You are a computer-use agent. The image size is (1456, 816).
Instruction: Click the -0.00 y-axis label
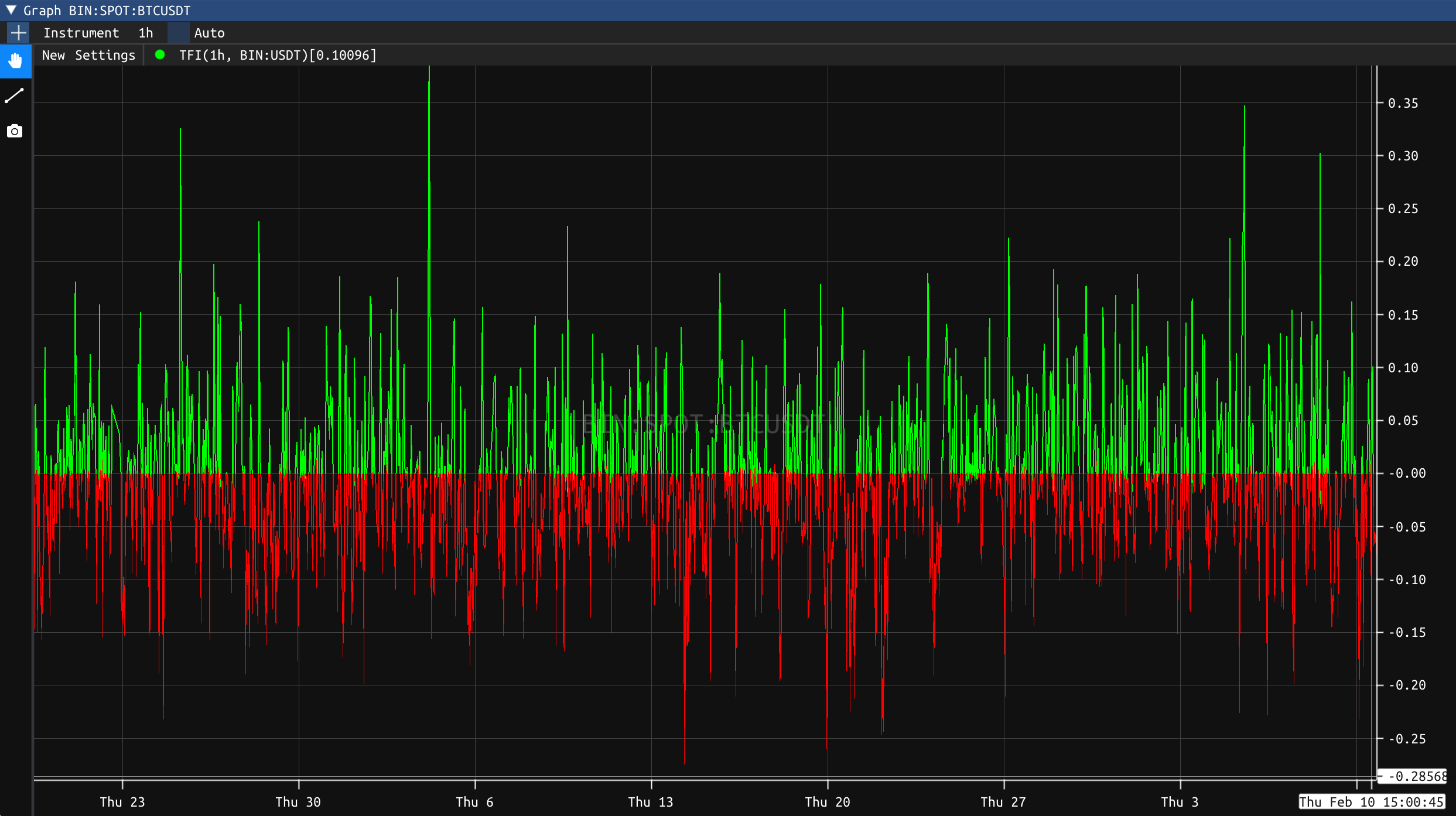[x=1407, y=473]
